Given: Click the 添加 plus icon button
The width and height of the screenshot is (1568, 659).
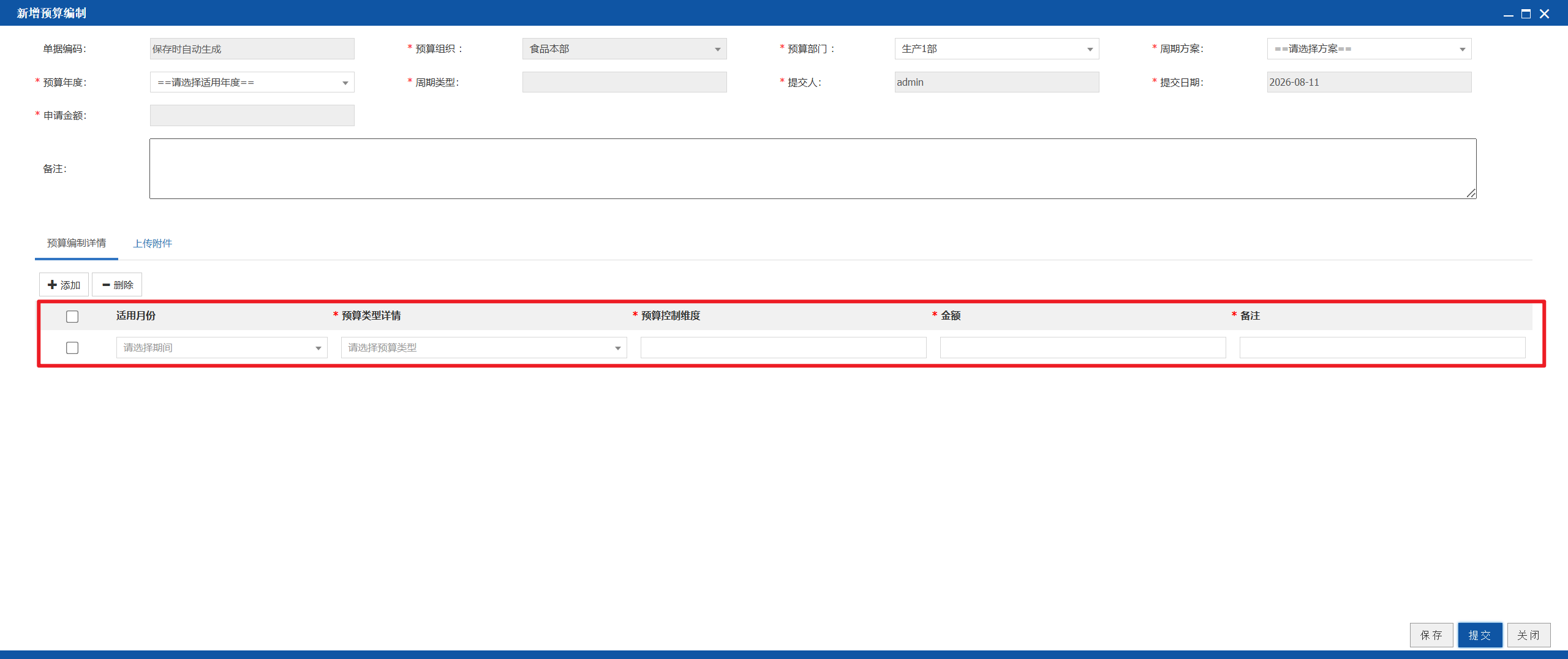Looking at the screenshot, I should [x=64, y=285].
